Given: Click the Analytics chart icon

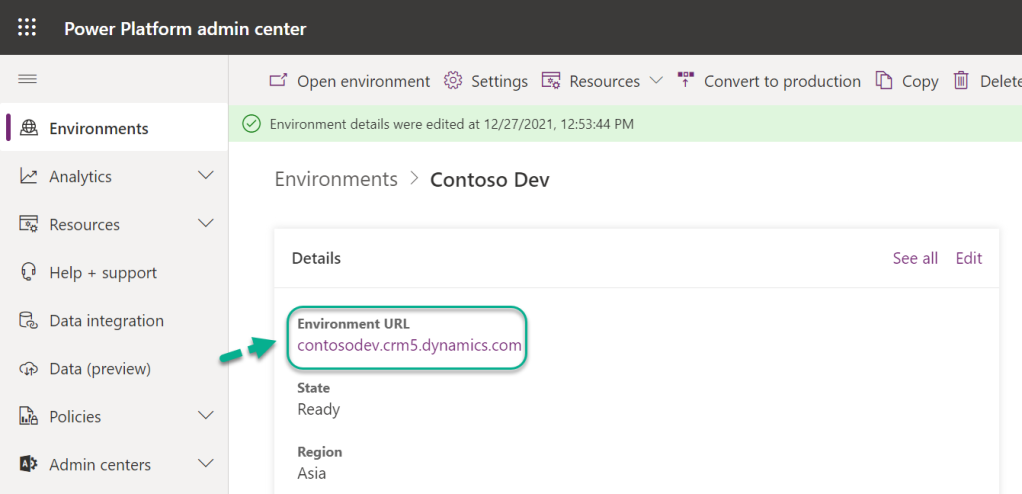Looking at the screenshot, I should pos(29,177).
